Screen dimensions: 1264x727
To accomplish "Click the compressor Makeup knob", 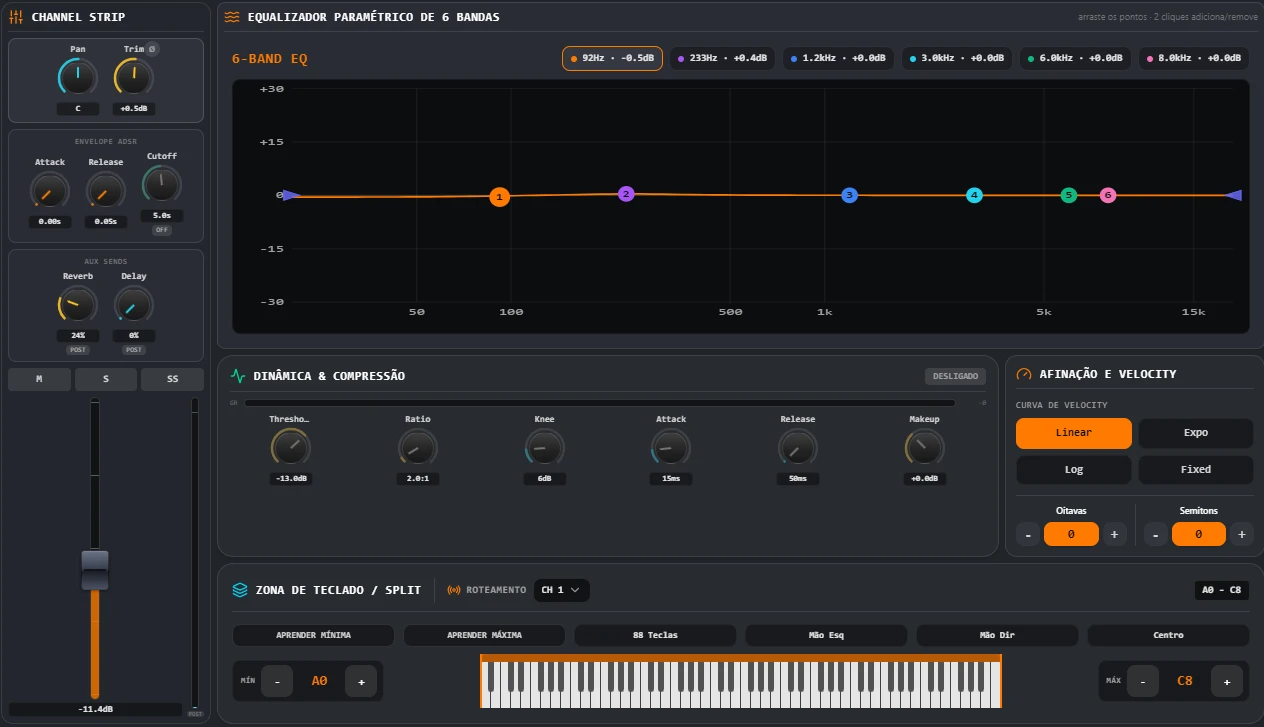I will 924,449.
